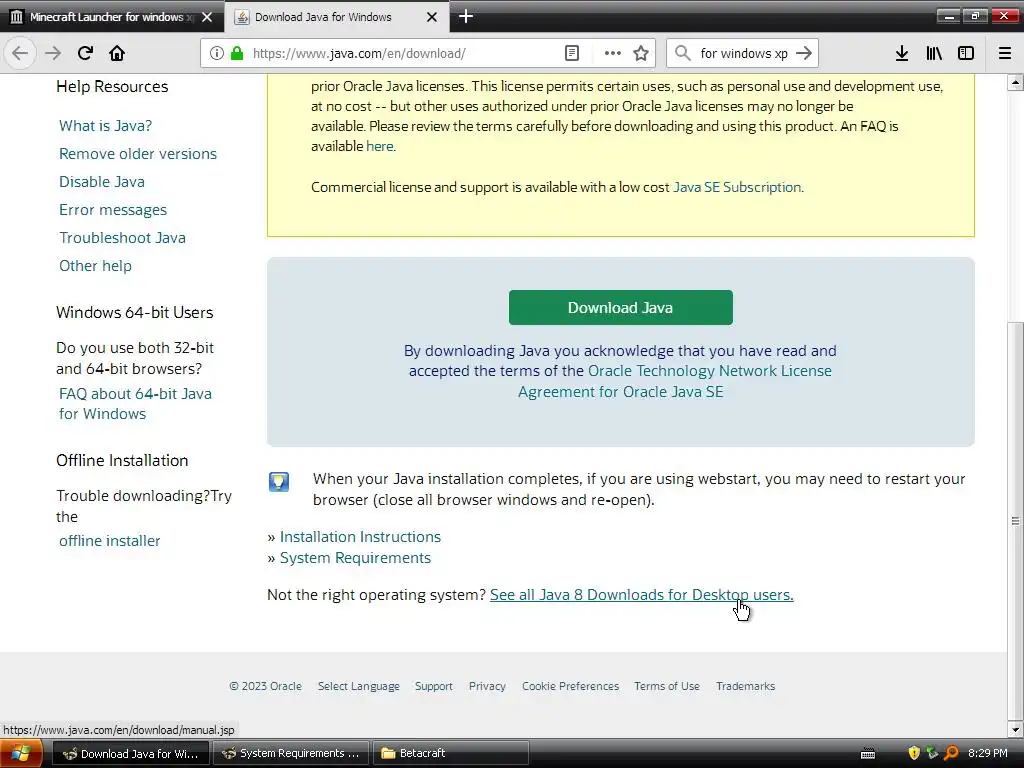1024x768 pixels.
Task: Submit search with the arrow button
Action: coord(804,53)
